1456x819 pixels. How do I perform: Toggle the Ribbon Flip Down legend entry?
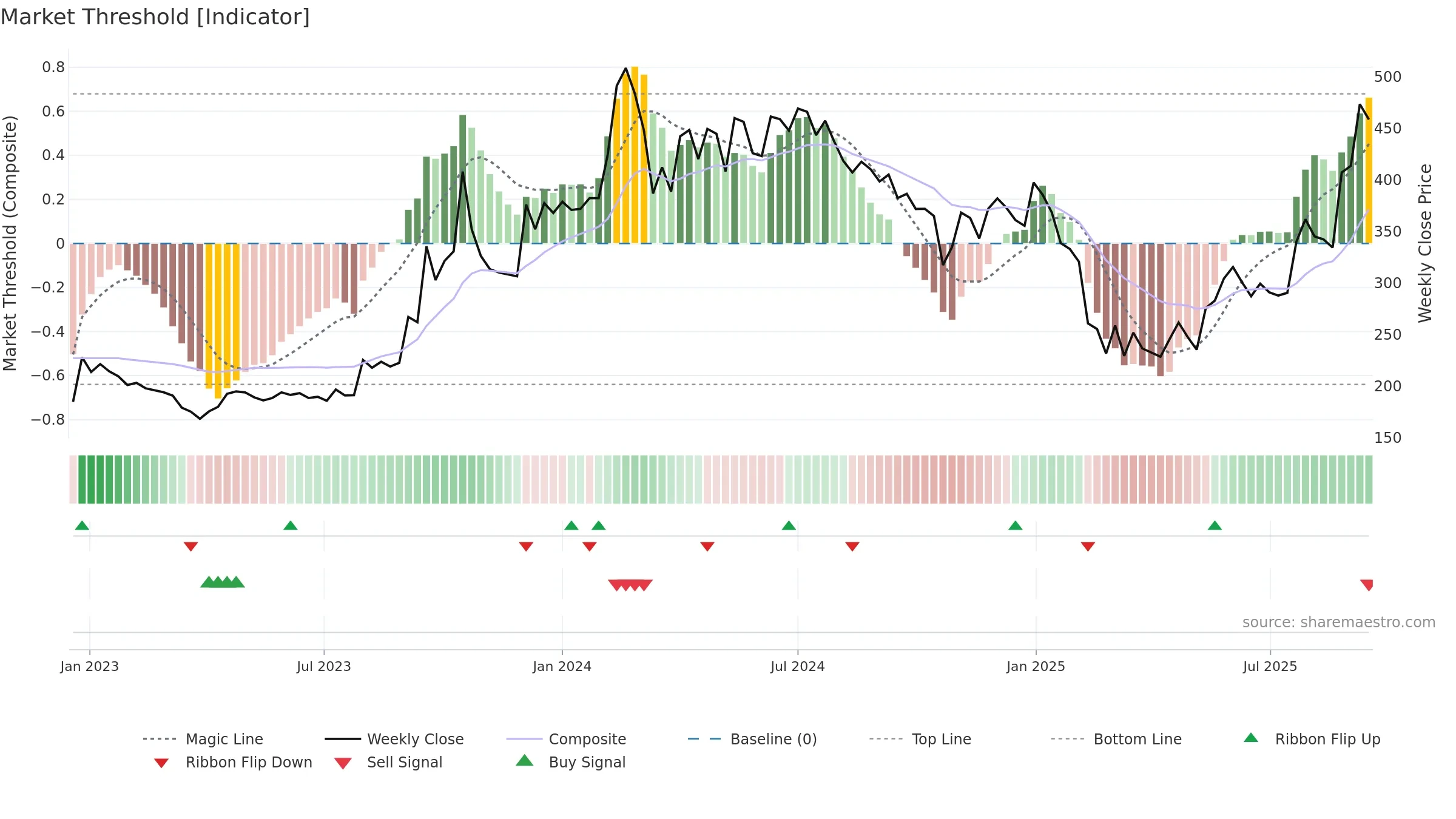[x=233, y=762]
